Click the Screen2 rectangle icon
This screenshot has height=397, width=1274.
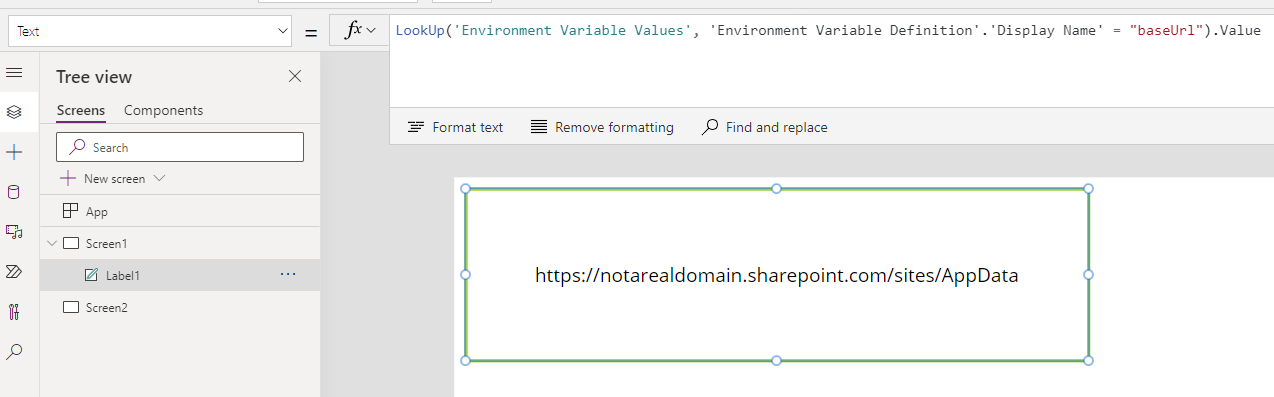pyautogui.click(x=70, y=307)
